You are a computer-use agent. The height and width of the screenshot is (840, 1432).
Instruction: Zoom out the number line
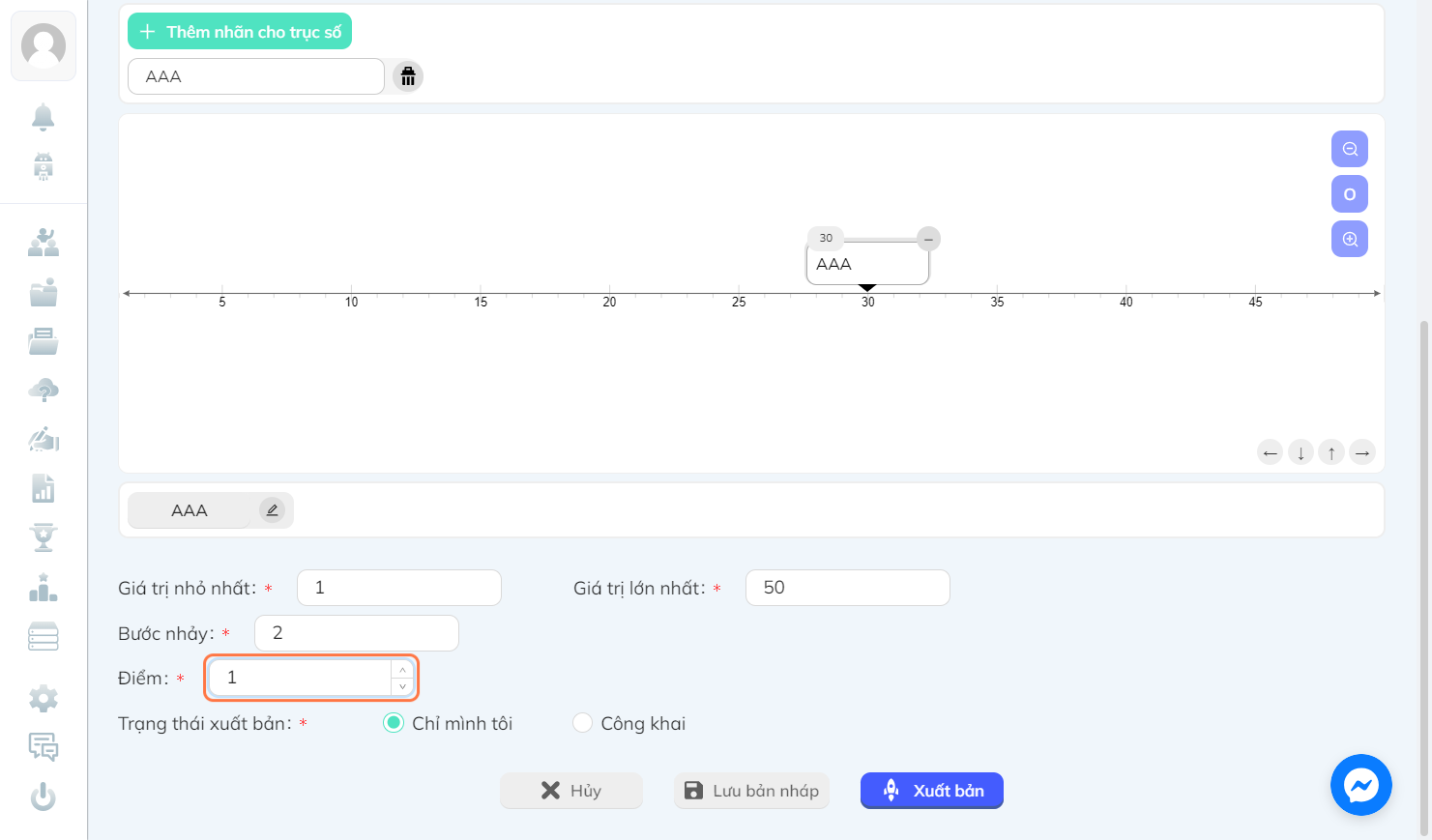pyautogui.click(x=1350, y=149)
